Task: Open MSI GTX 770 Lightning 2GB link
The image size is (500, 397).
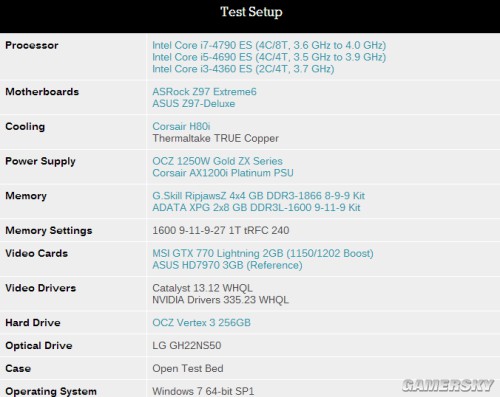Action: [263, 253]
